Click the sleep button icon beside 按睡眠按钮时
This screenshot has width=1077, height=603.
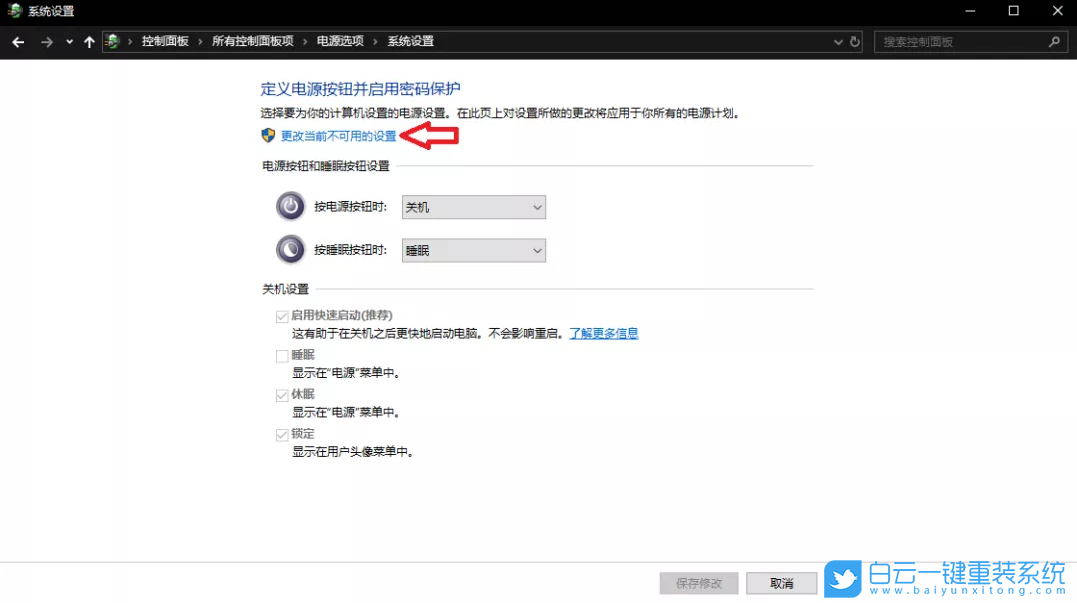(x=290, y=249)
